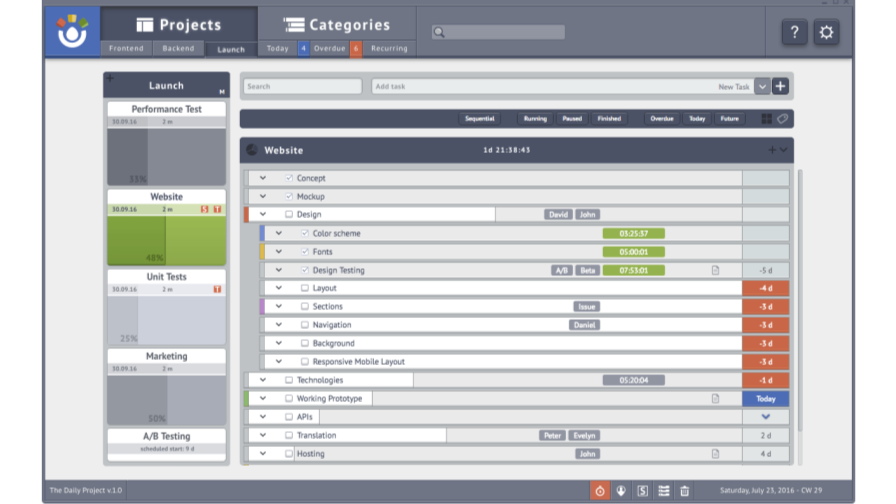Screen dimensions: 896x504
Task: Check the Technologies task checkbox
Action: point(289,380)
